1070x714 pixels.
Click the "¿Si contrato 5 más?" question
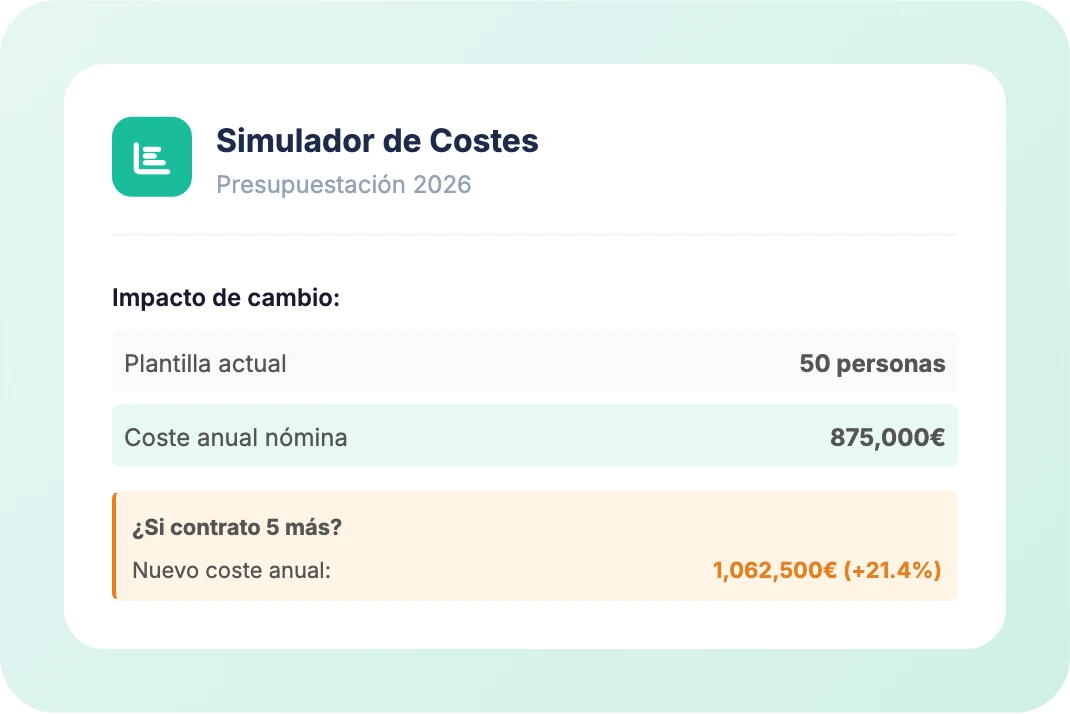(236, 527)
